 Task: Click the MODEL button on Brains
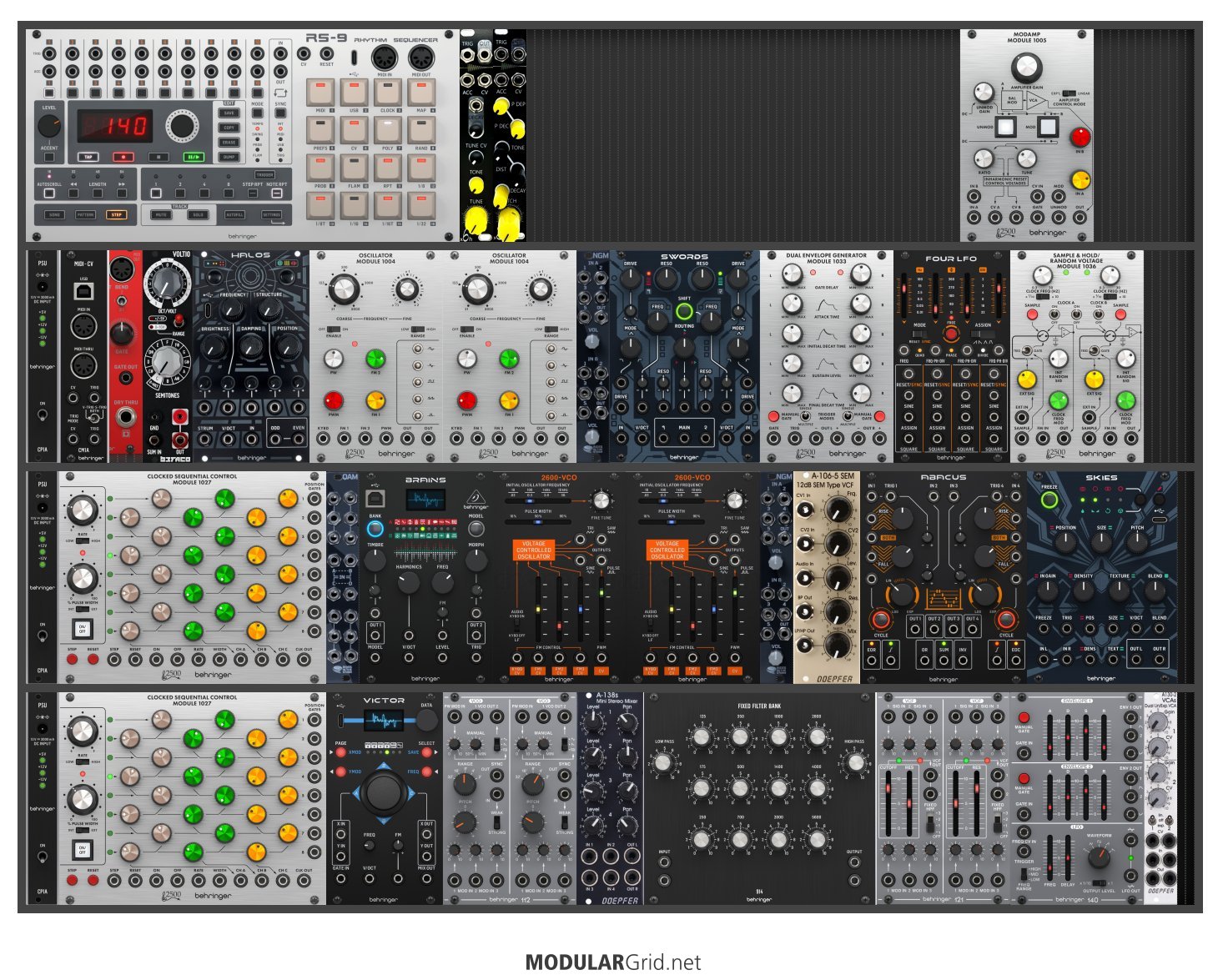point(476,529)
